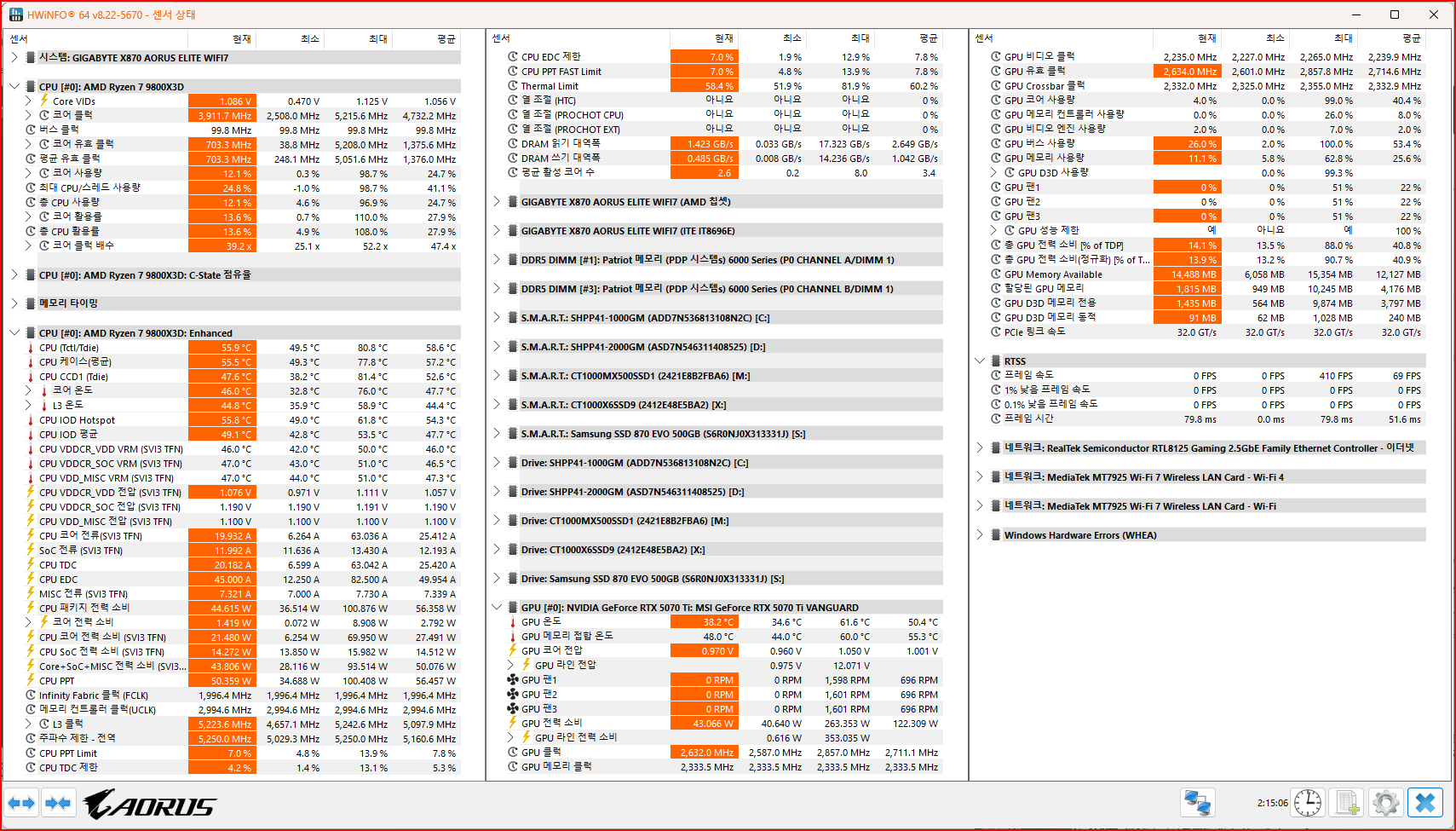Click the thermometer icon beside GPU 온도
This screenshot has width=1456, height=831.
click(513, 622)
